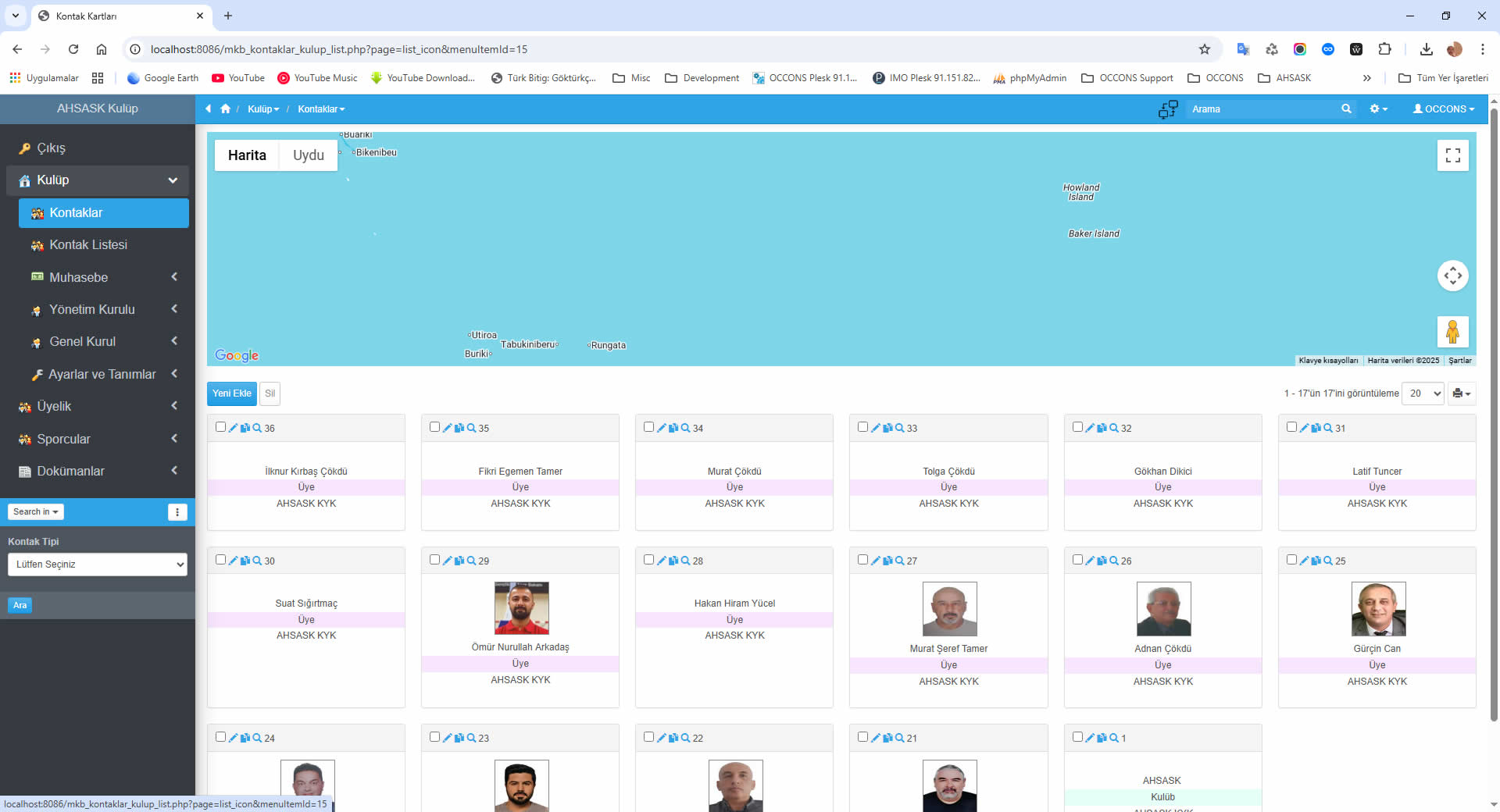The height and width of the screenshot is (812, 1500).
Task: Click the Yeni Ekle button
Action: (231, 394)
